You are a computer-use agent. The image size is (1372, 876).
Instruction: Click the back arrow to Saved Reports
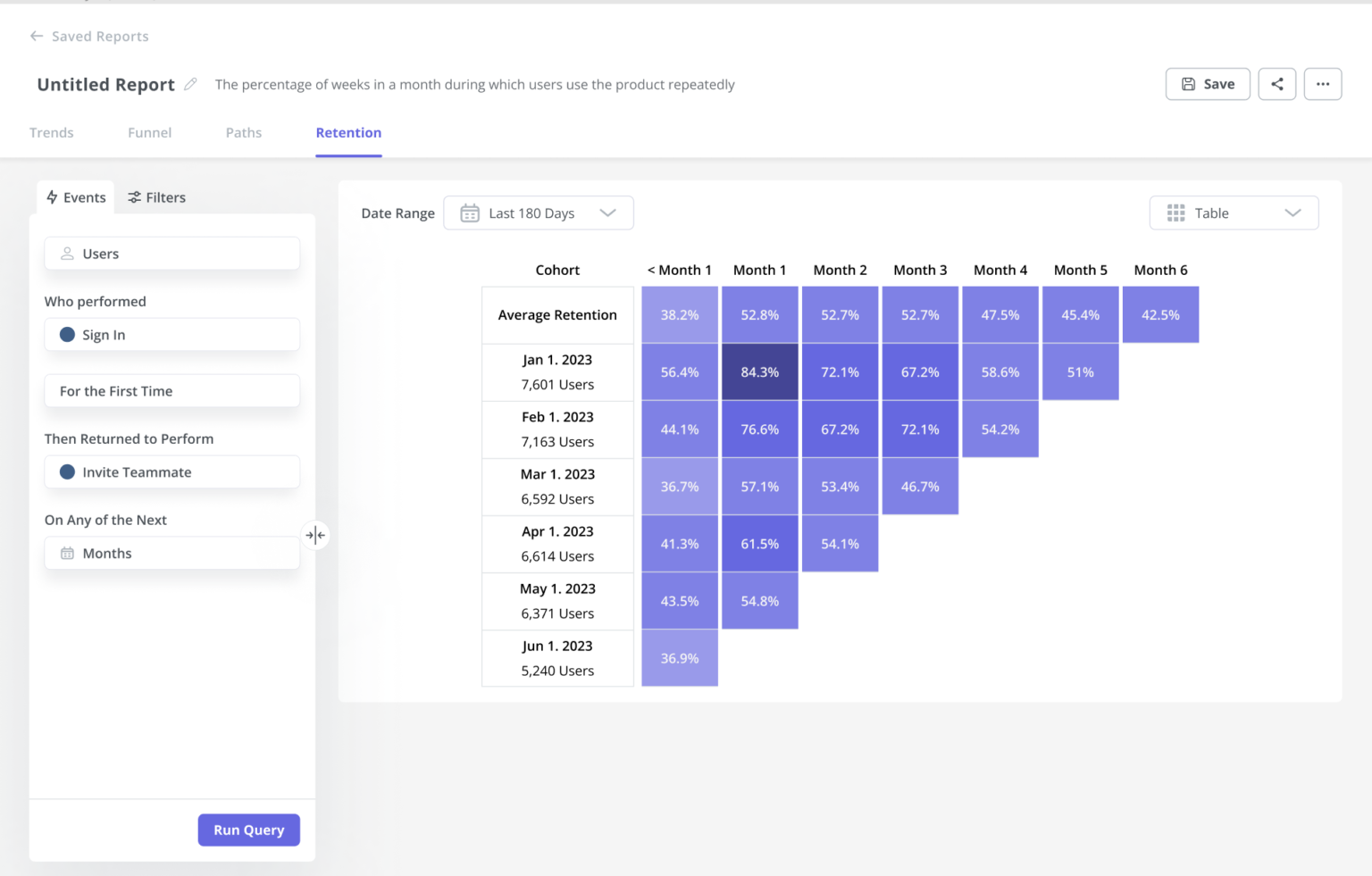(36, 36)
